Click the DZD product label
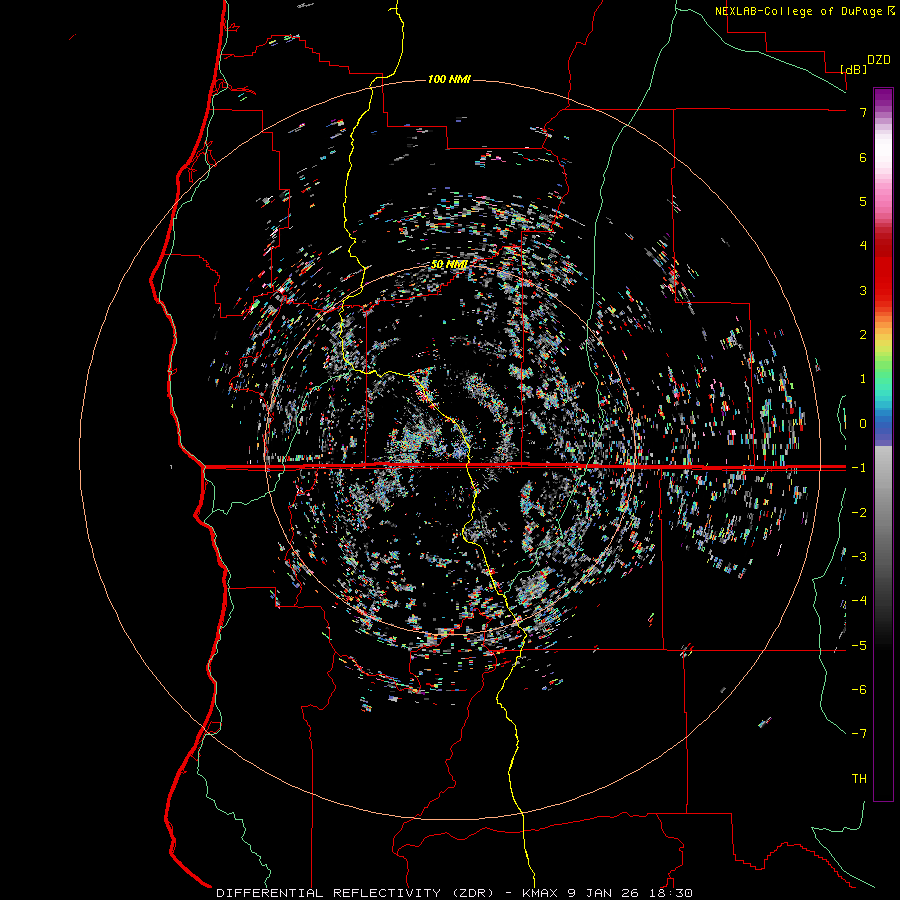 coord(878,60)
